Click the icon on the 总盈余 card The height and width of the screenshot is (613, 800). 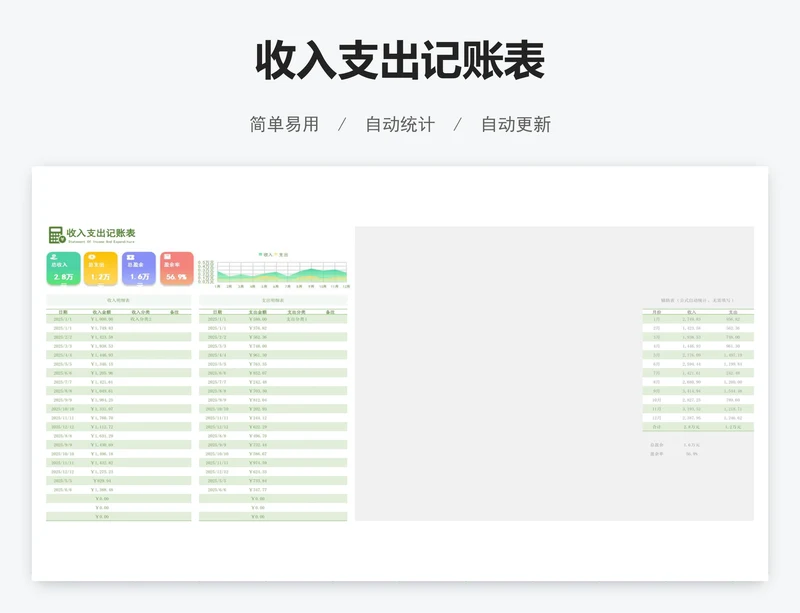pos(131,257)
